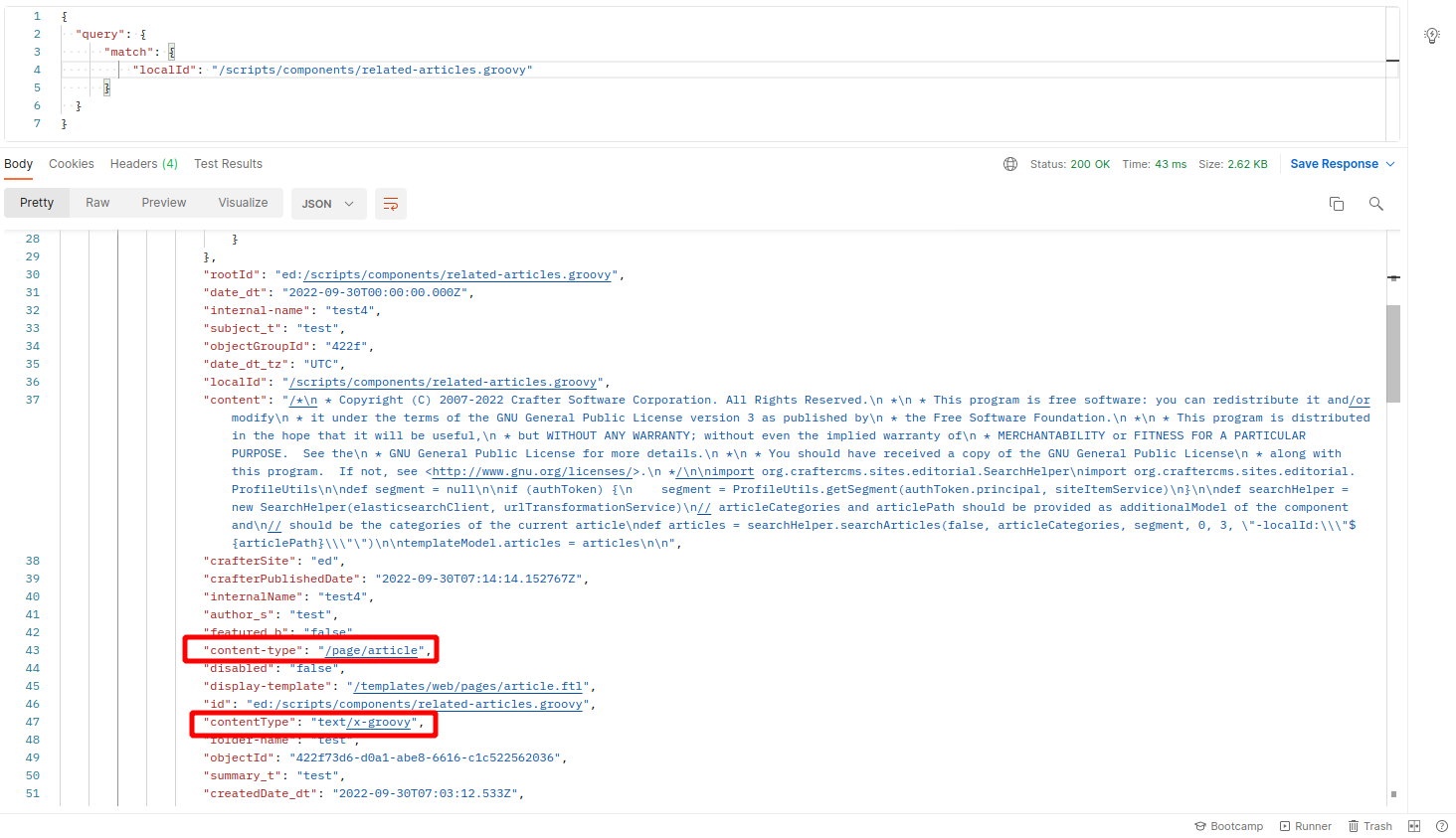1456x838 pixels.
Task: Open the Trash from the status bar
Action: pyautogui.click(x=1370, y=825)
